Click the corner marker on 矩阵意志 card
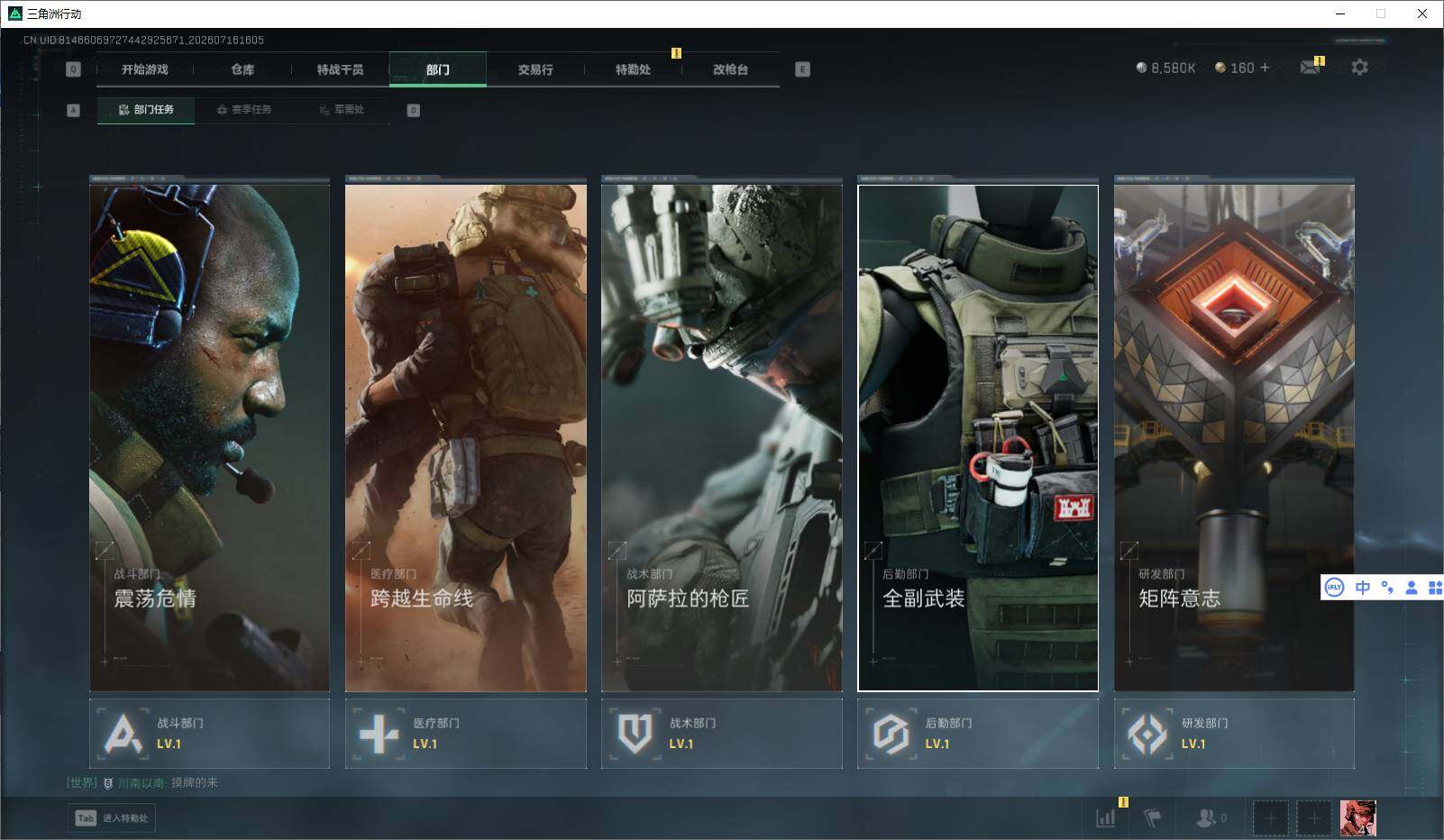 (x=1129, y=550)
